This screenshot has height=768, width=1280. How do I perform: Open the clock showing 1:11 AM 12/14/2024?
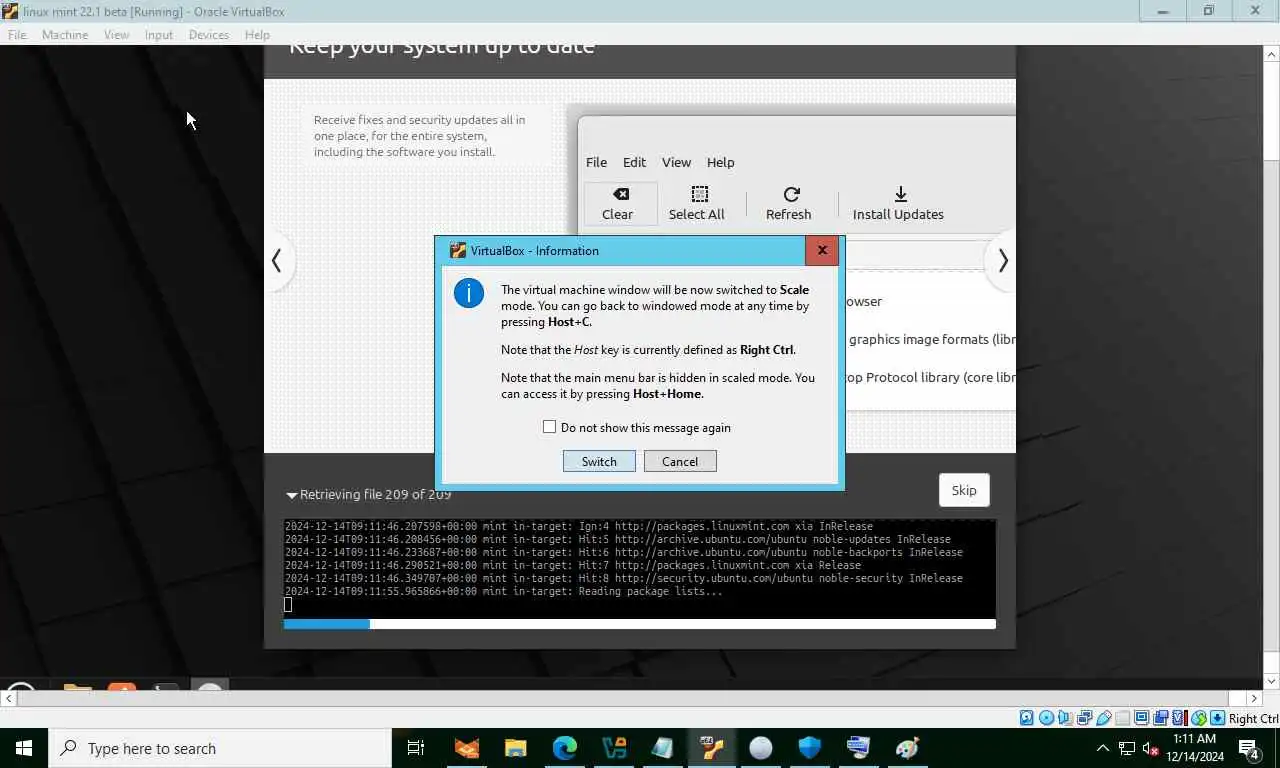[x=1193, y=748]
